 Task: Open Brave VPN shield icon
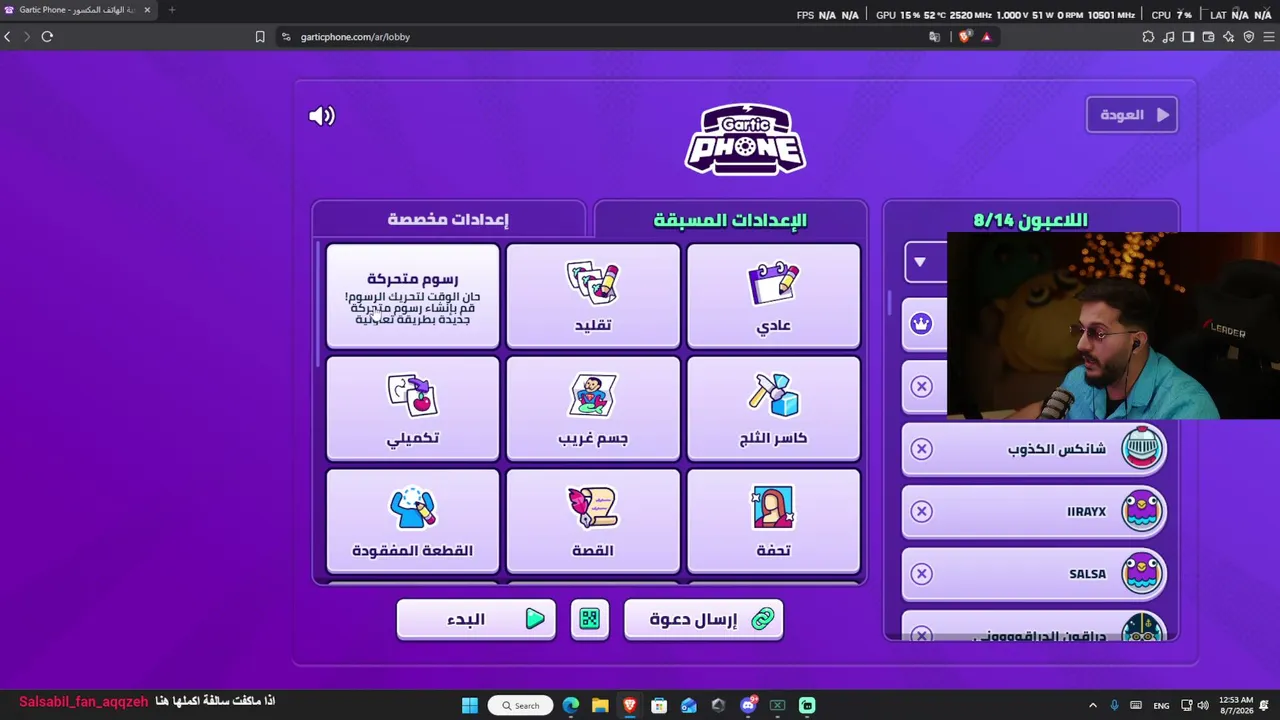point(1249,37)
